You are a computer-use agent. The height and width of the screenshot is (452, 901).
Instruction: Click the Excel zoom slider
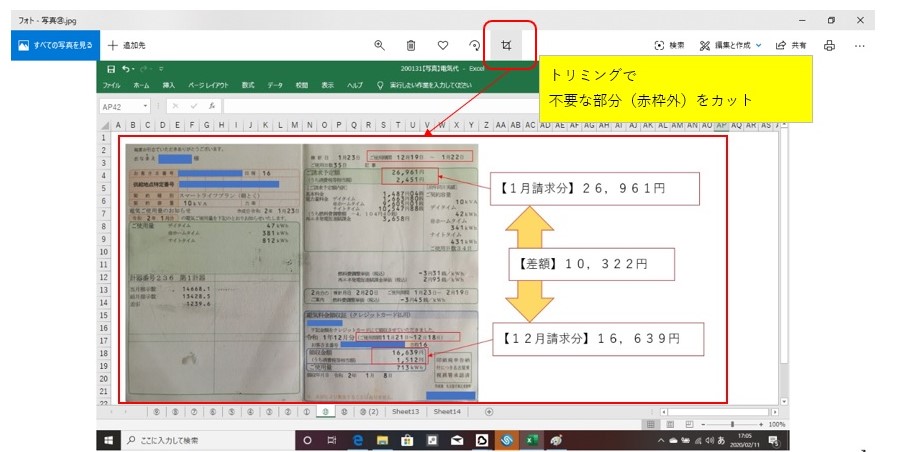(732, 424)
